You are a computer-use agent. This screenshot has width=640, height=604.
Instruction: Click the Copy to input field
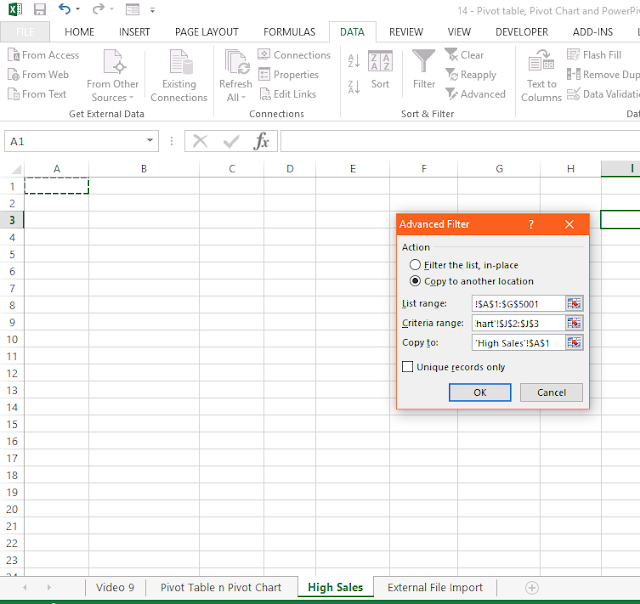[518, 343]
